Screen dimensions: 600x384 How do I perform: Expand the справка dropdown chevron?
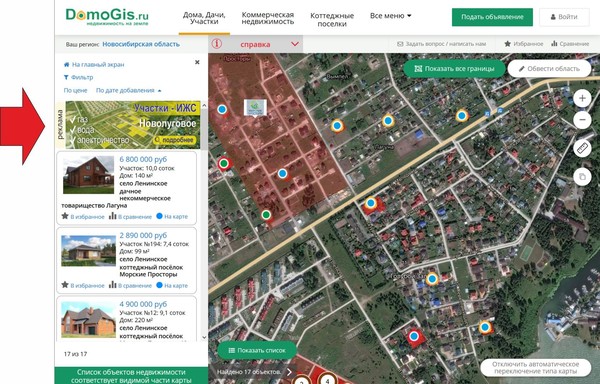295,44
